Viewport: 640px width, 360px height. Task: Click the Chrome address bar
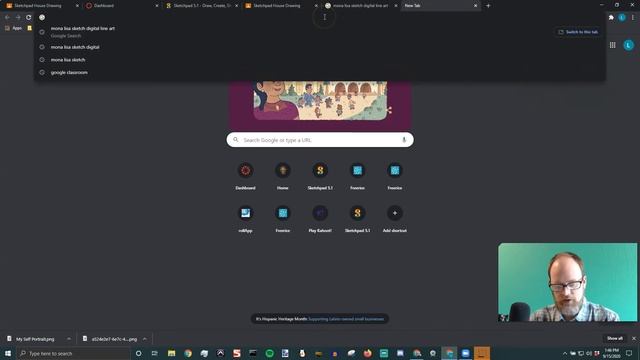pos(320,18)
